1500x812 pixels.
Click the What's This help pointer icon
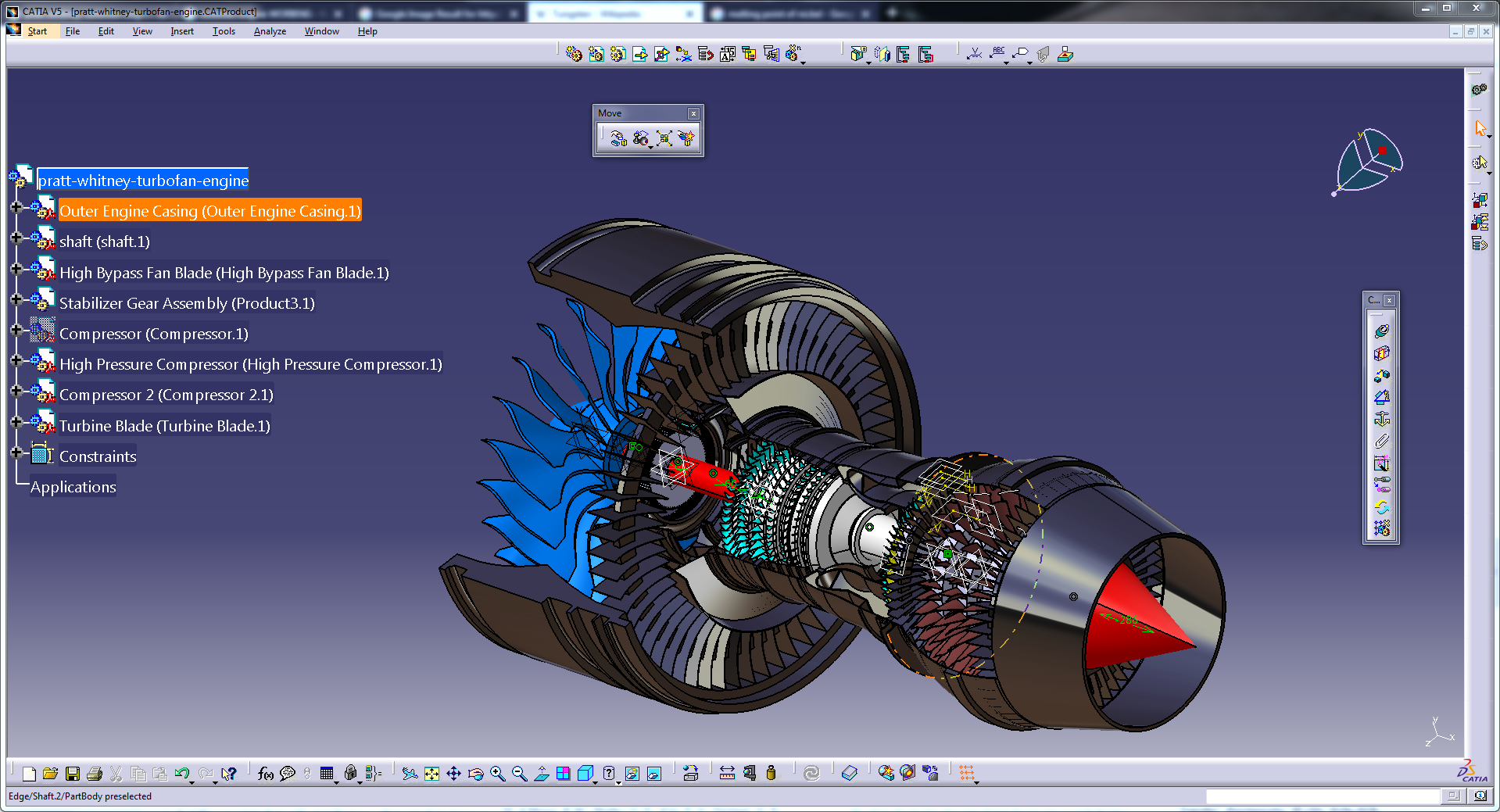point(228,774)
